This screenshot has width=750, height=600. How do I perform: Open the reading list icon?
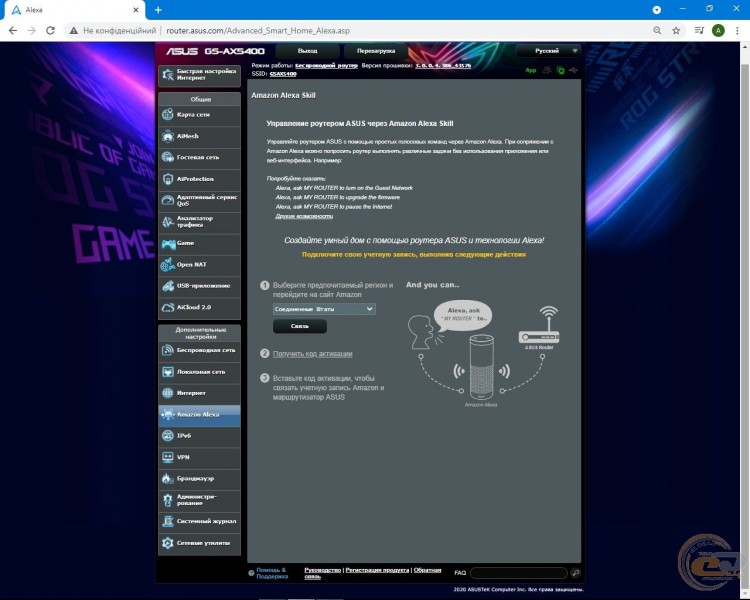(x=699, y=31)
